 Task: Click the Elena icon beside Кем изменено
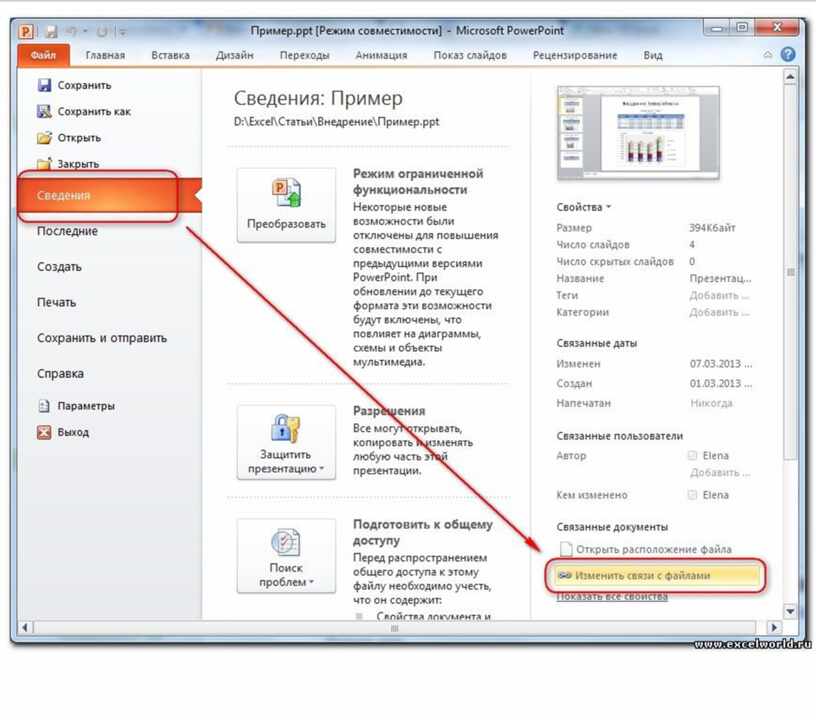(692, 495)
